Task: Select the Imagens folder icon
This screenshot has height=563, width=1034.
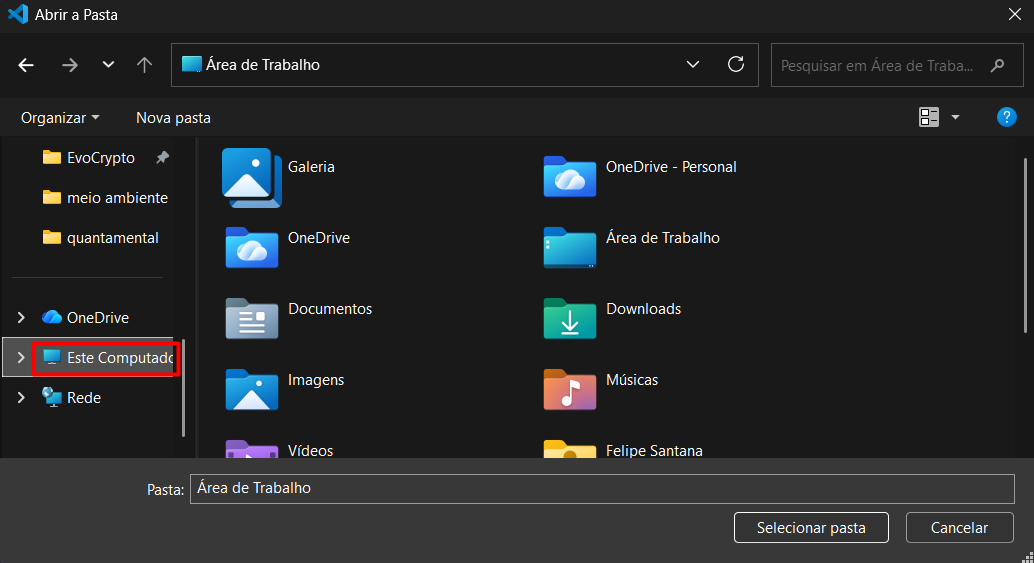Action: (x=251, y=389)
